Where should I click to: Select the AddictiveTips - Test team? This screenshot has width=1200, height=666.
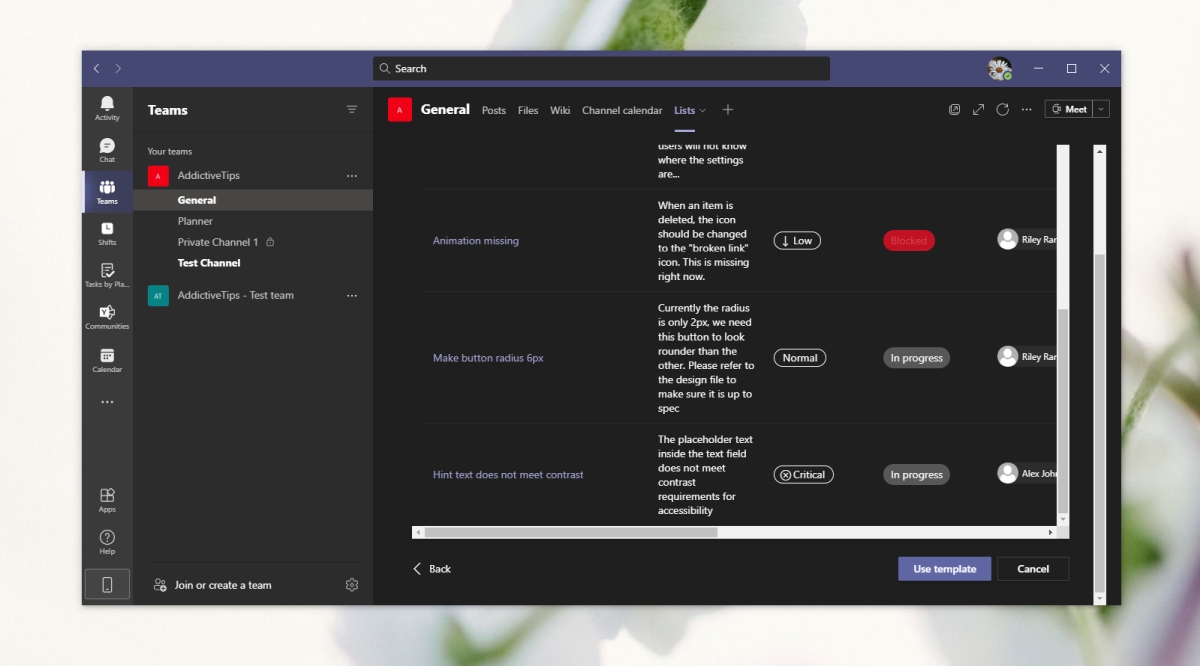pyautogui.click(x=236, y=296)
